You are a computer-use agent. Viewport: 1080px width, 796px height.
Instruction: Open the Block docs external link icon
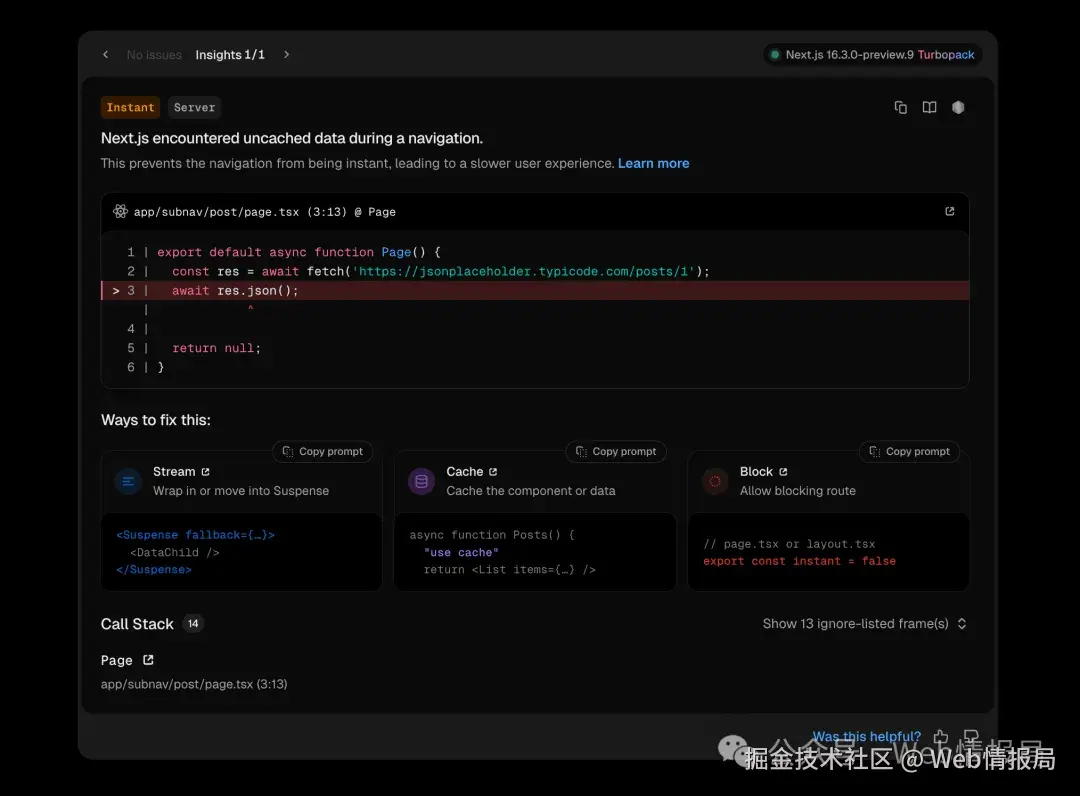point(783,472)
